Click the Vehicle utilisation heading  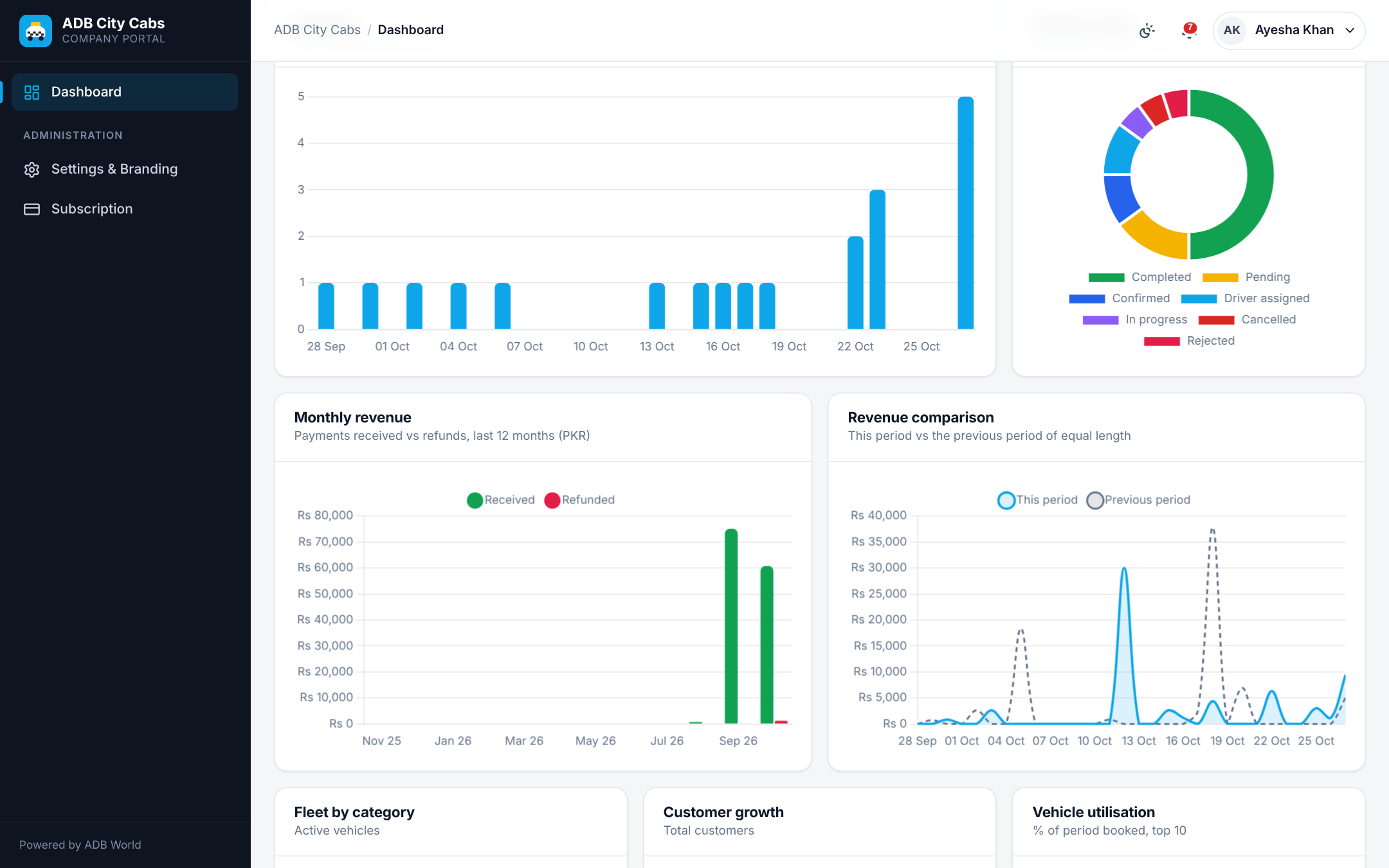point(1093,812)
